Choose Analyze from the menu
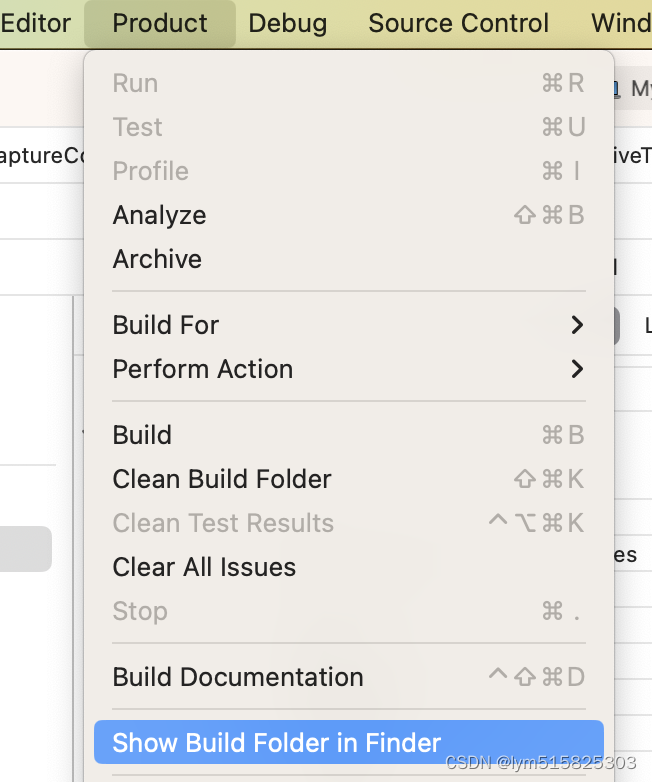The image size is (652, 782). pos(160,215)
